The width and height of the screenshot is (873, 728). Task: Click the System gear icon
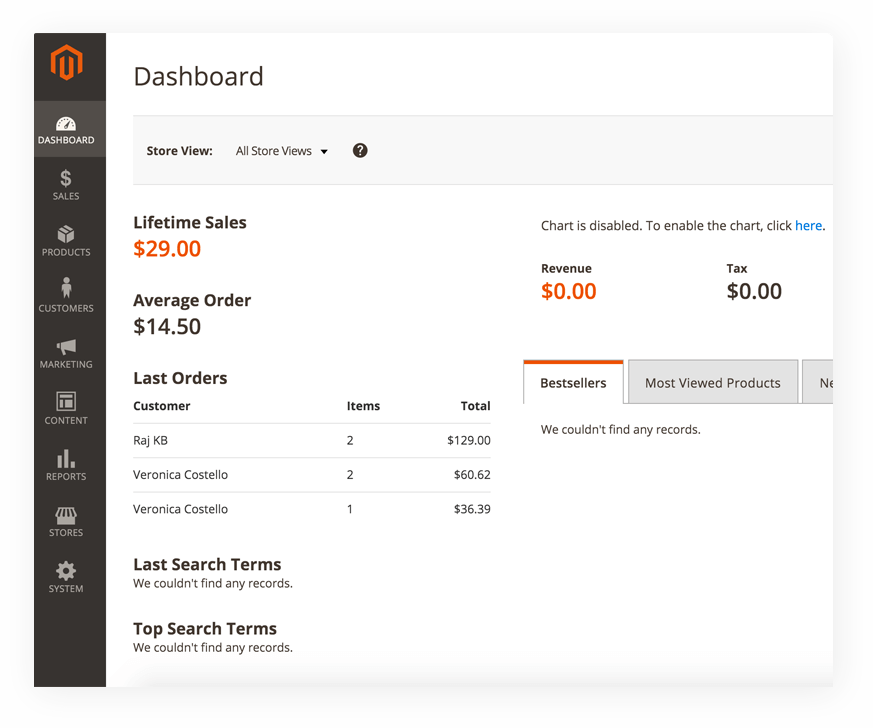pos(65,571)
